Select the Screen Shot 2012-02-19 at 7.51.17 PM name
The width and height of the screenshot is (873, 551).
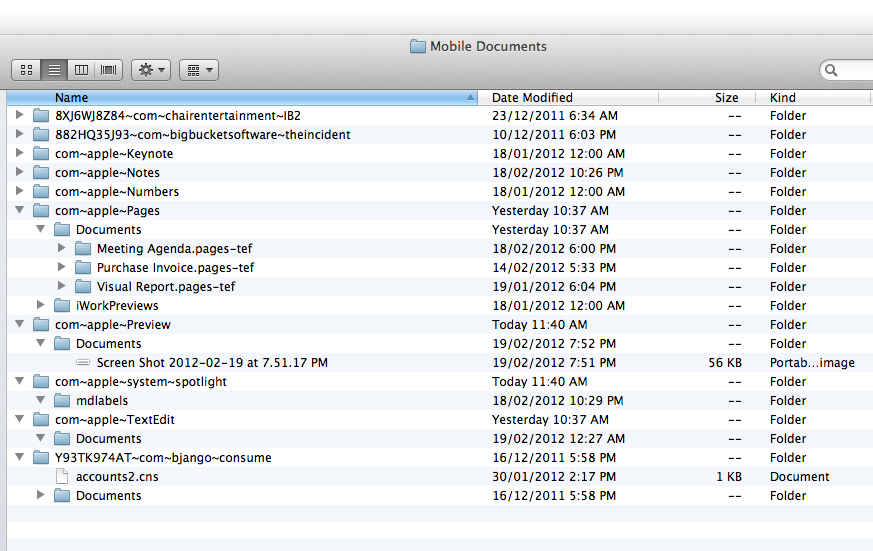[212, 363]
